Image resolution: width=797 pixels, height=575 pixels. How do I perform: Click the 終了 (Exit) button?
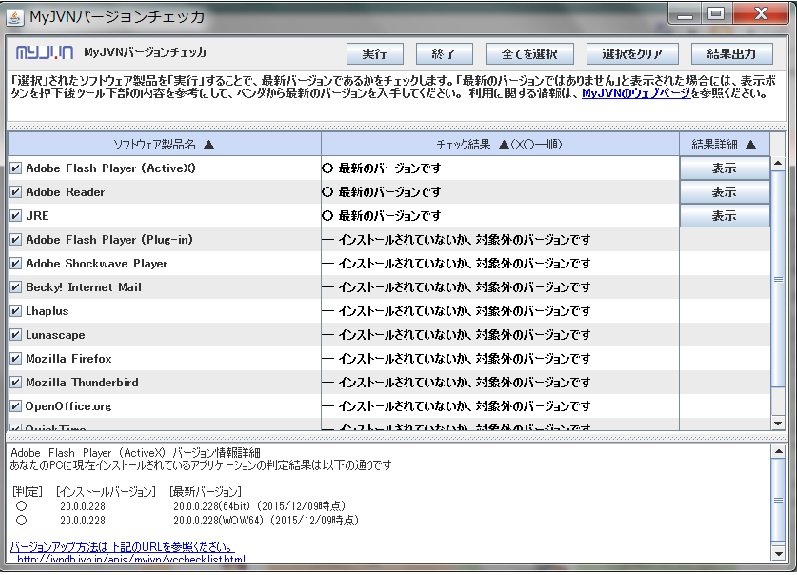(x=444, y=54)
